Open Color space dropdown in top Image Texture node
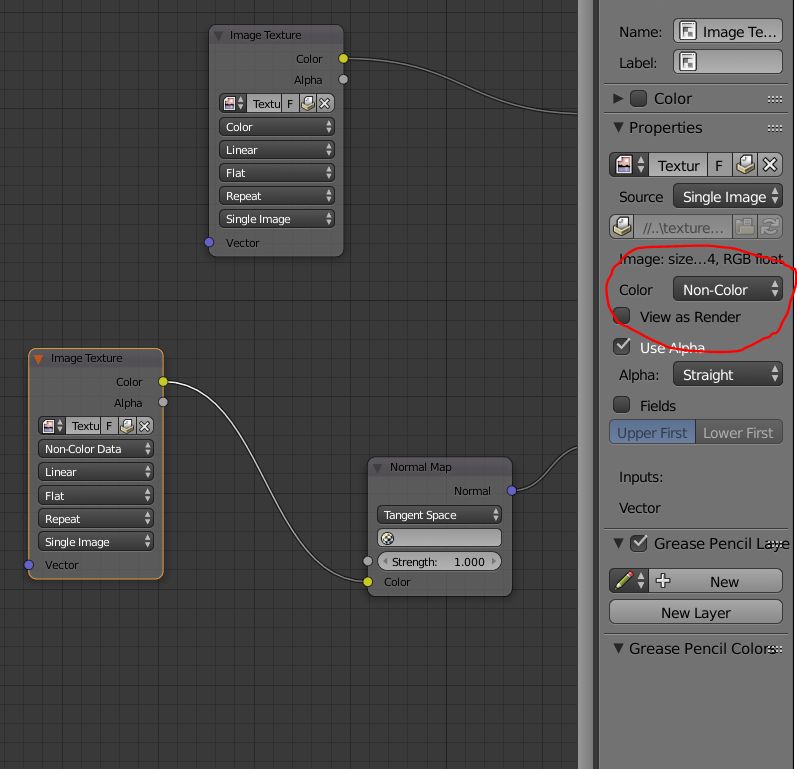 (x=277, y=127)
